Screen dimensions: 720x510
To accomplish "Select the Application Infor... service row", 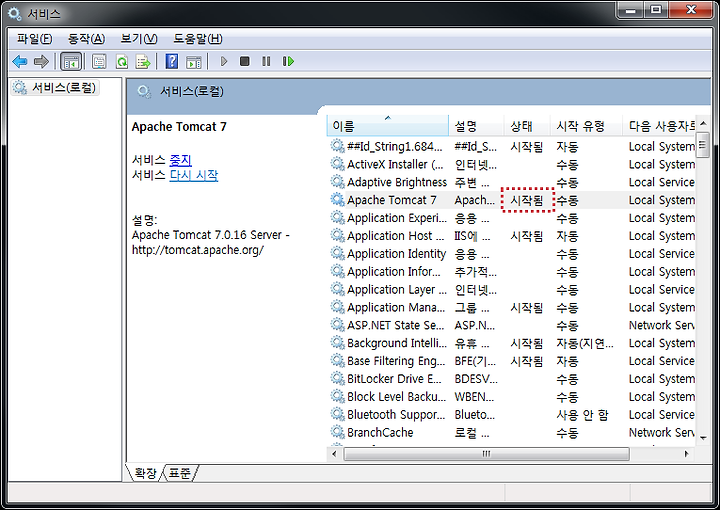I will click(512, 272).
